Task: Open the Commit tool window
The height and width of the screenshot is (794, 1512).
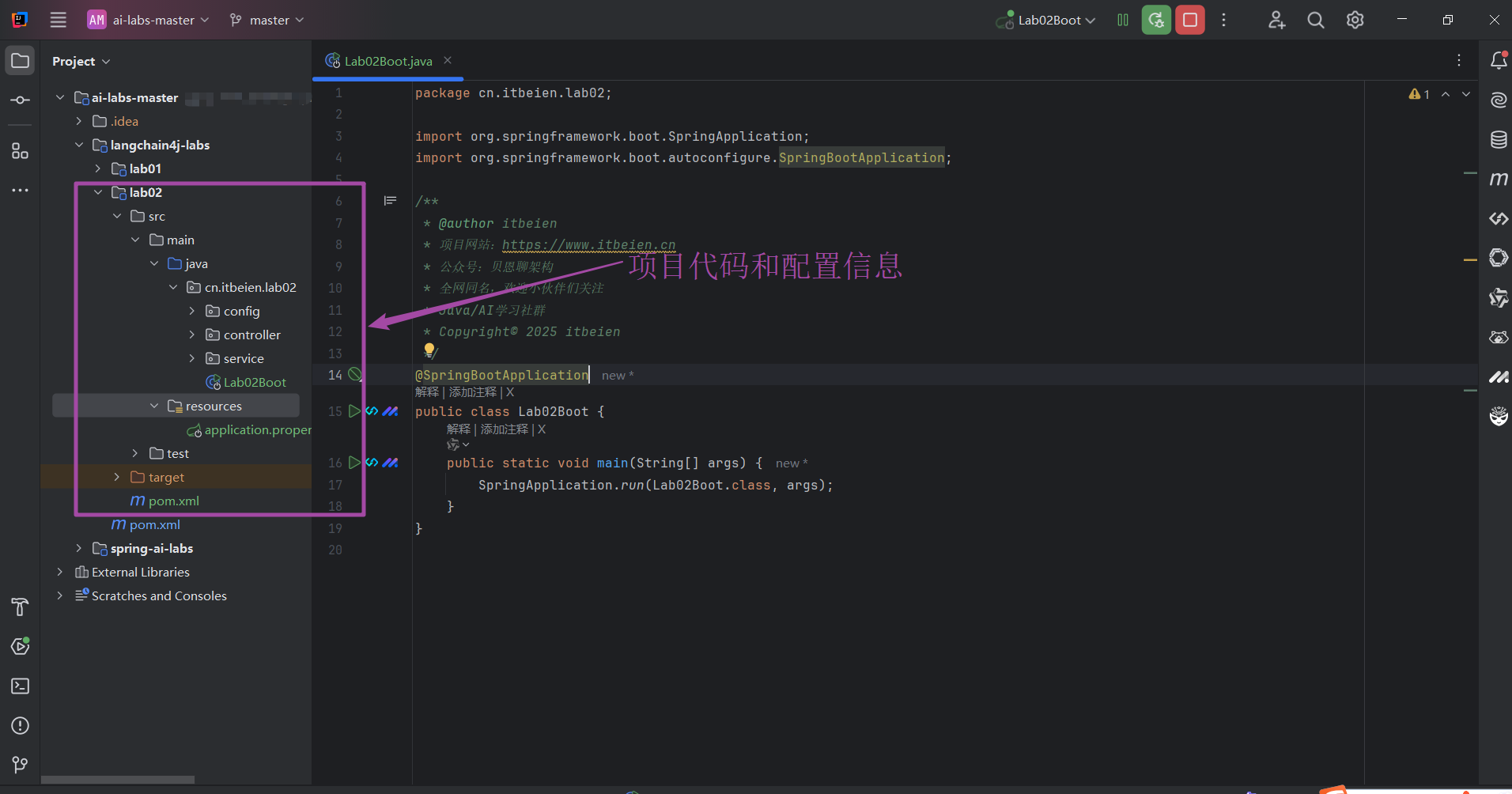Action: (21, 100)
